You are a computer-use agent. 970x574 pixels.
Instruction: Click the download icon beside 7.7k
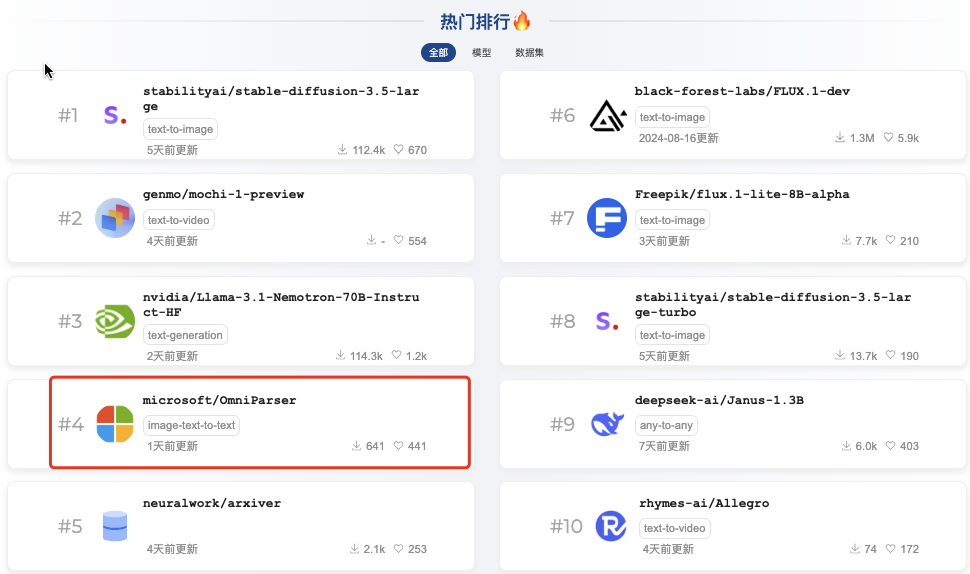click(846, 240)
